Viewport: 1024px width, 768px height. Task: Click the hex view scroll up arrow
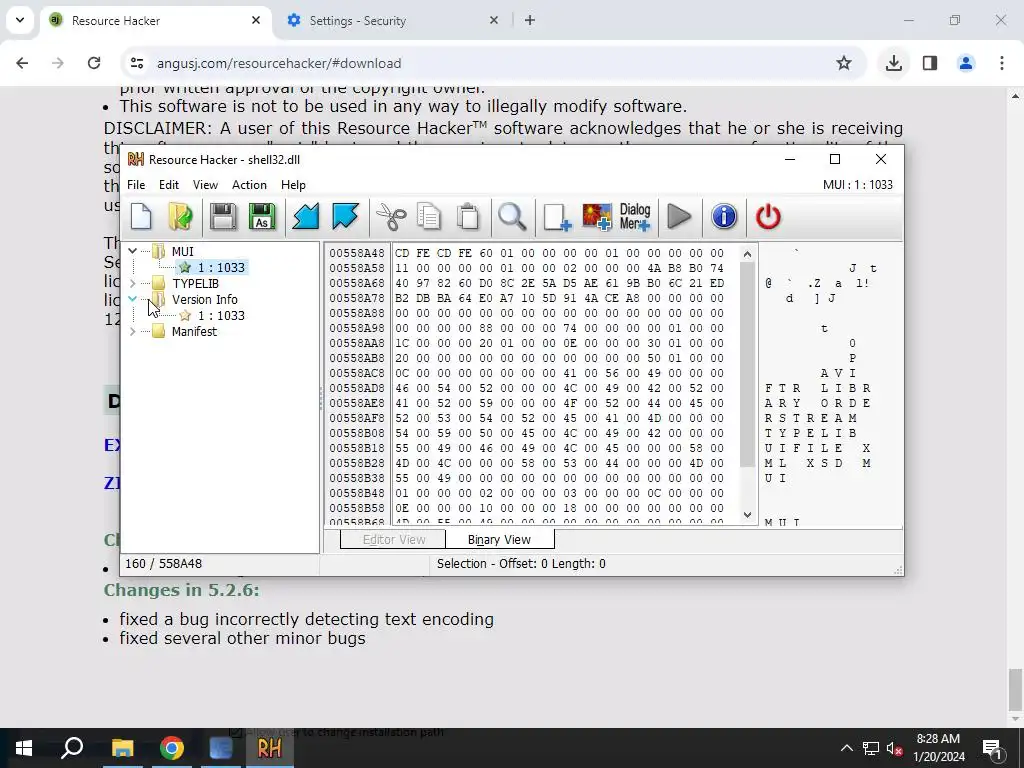[748, 253]
